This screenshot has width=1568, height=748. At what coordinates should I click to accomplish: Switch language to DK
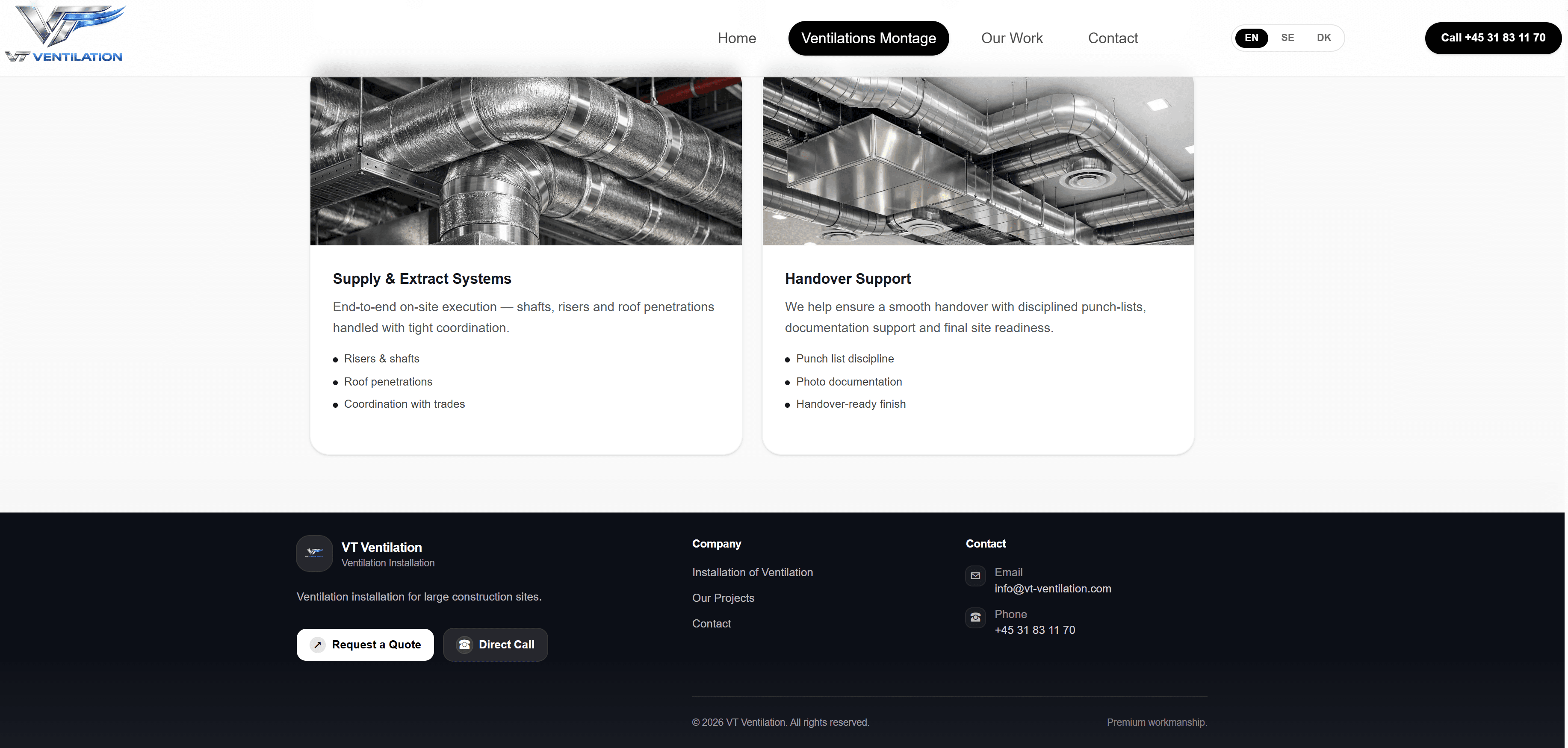(1323, 38)
